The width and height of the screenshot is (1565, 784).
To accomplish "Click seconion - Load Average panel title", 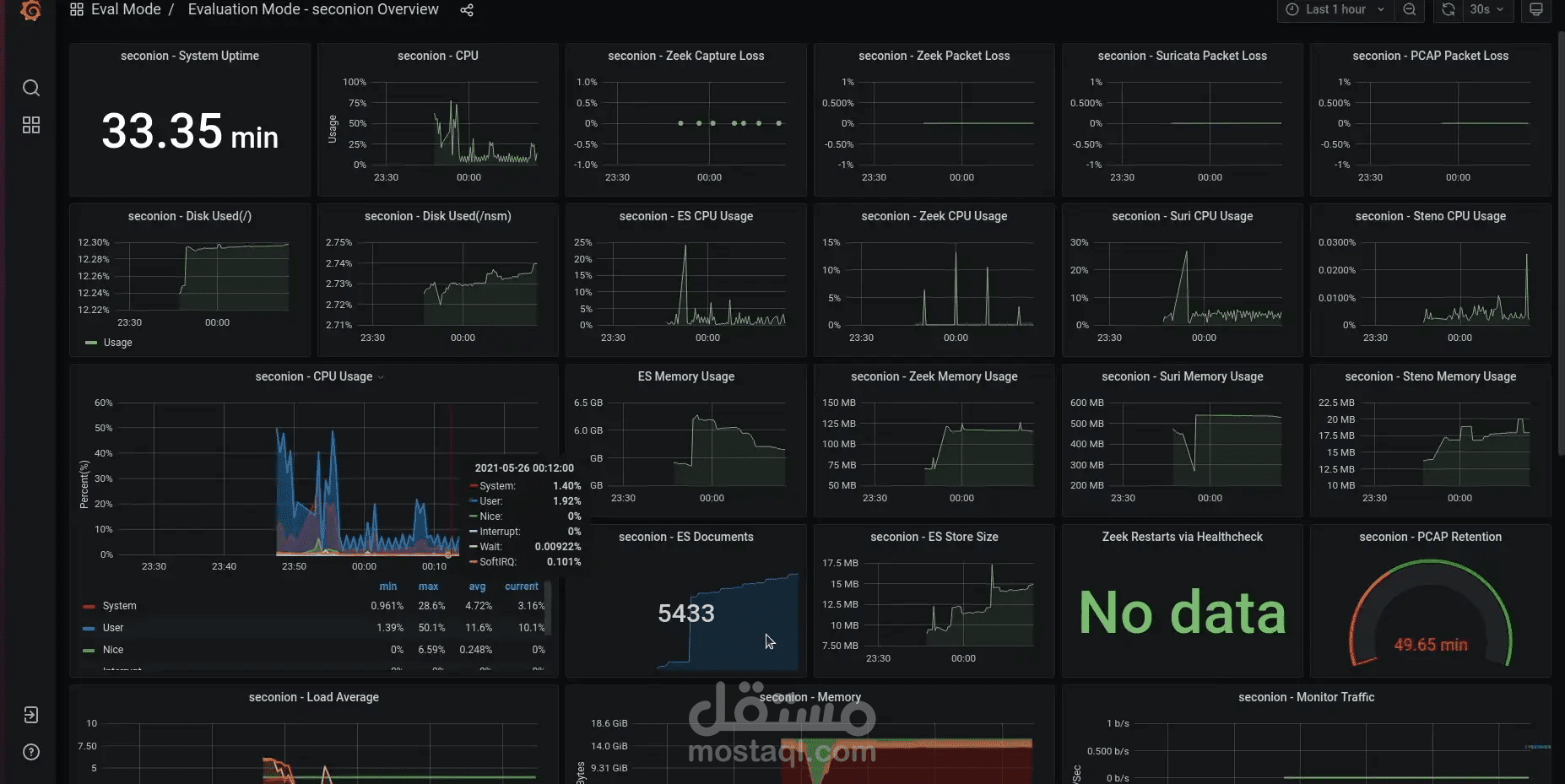I will pos(314,697).
